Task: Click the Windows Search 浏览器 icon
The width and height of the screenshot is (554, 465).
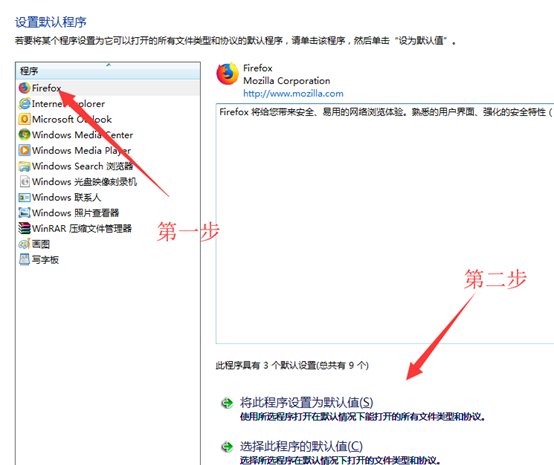Action: pyautogui.click(x=24, y=166)
